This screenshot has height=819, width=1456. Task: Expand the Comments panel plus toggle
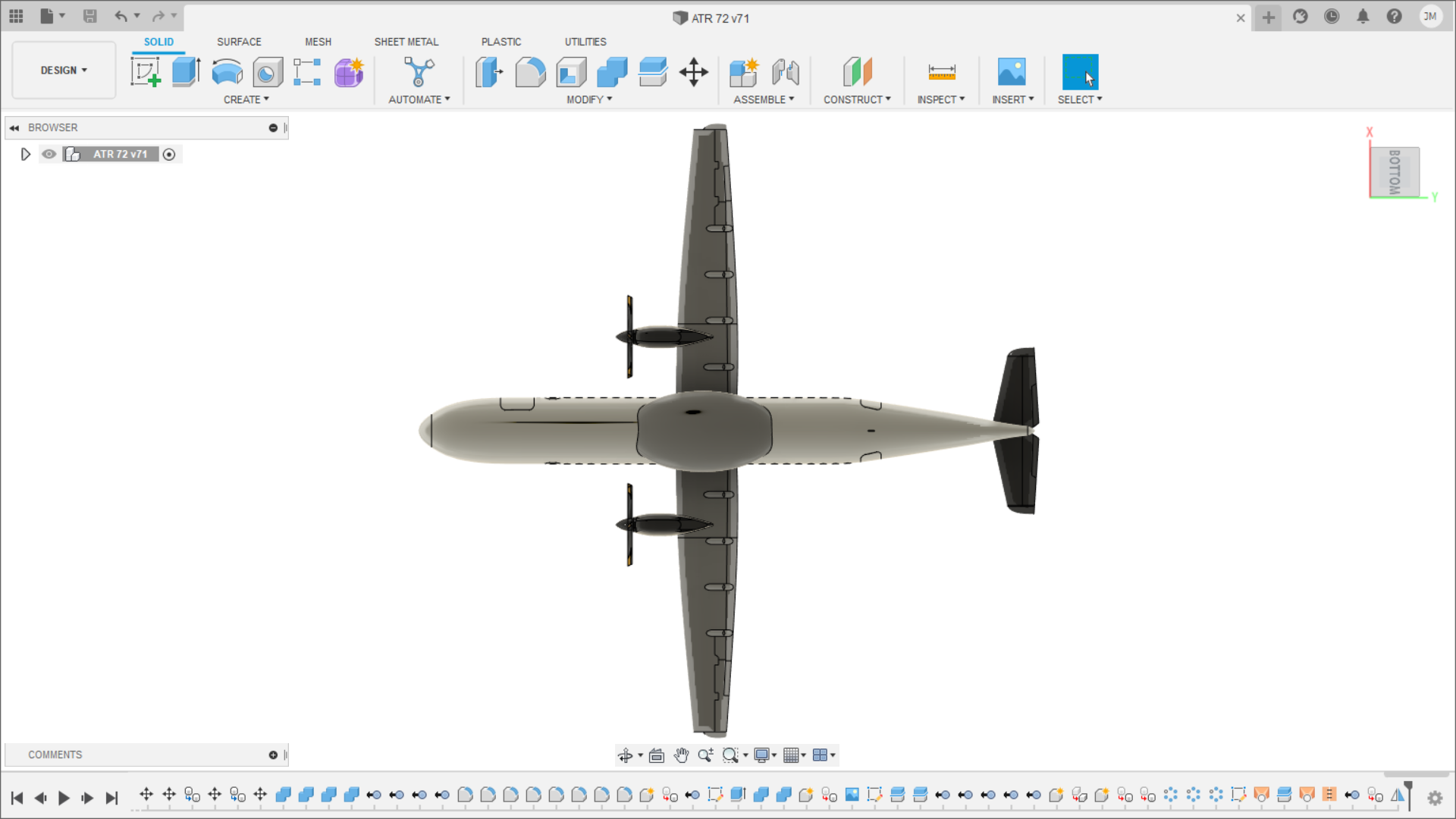point(273,755)
